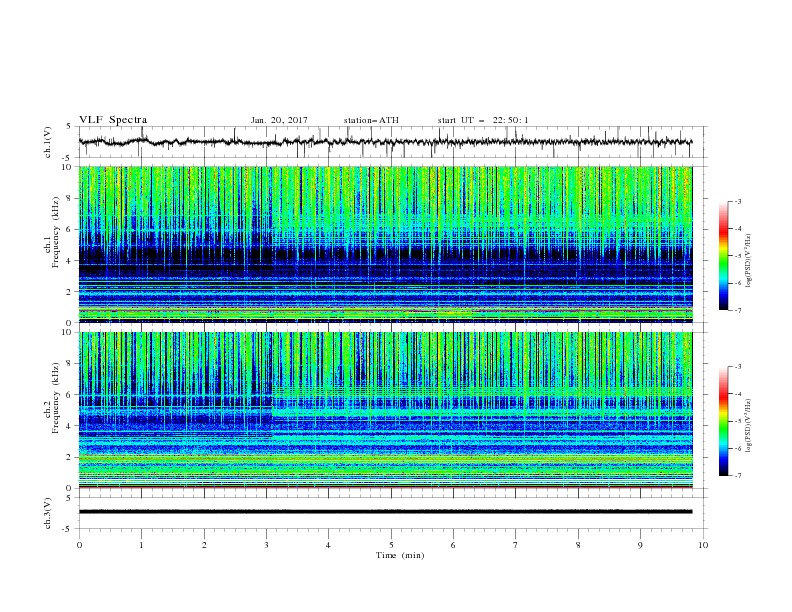Click the ch.1 spectrogram plot
This screenshot has height=612, width=792.
(x=385, y=244)
